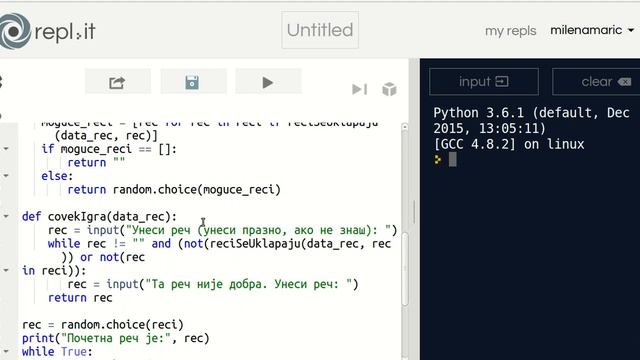Screen dimensions: 640x360
Task: Collapse the 'in reci)):' while block fold
Action: coord(6,270)
